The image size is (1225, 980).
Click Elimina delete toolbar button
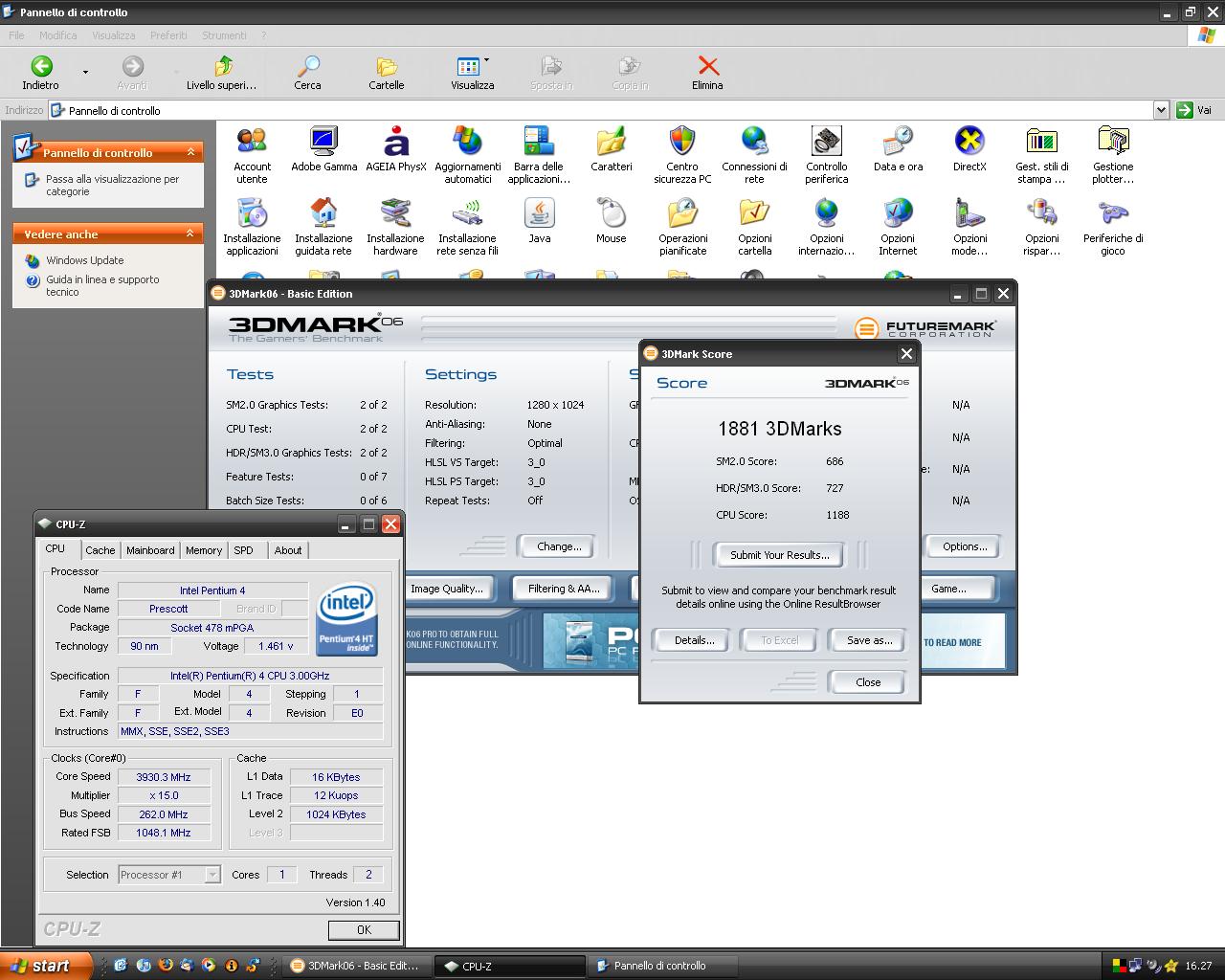[707, 72]
